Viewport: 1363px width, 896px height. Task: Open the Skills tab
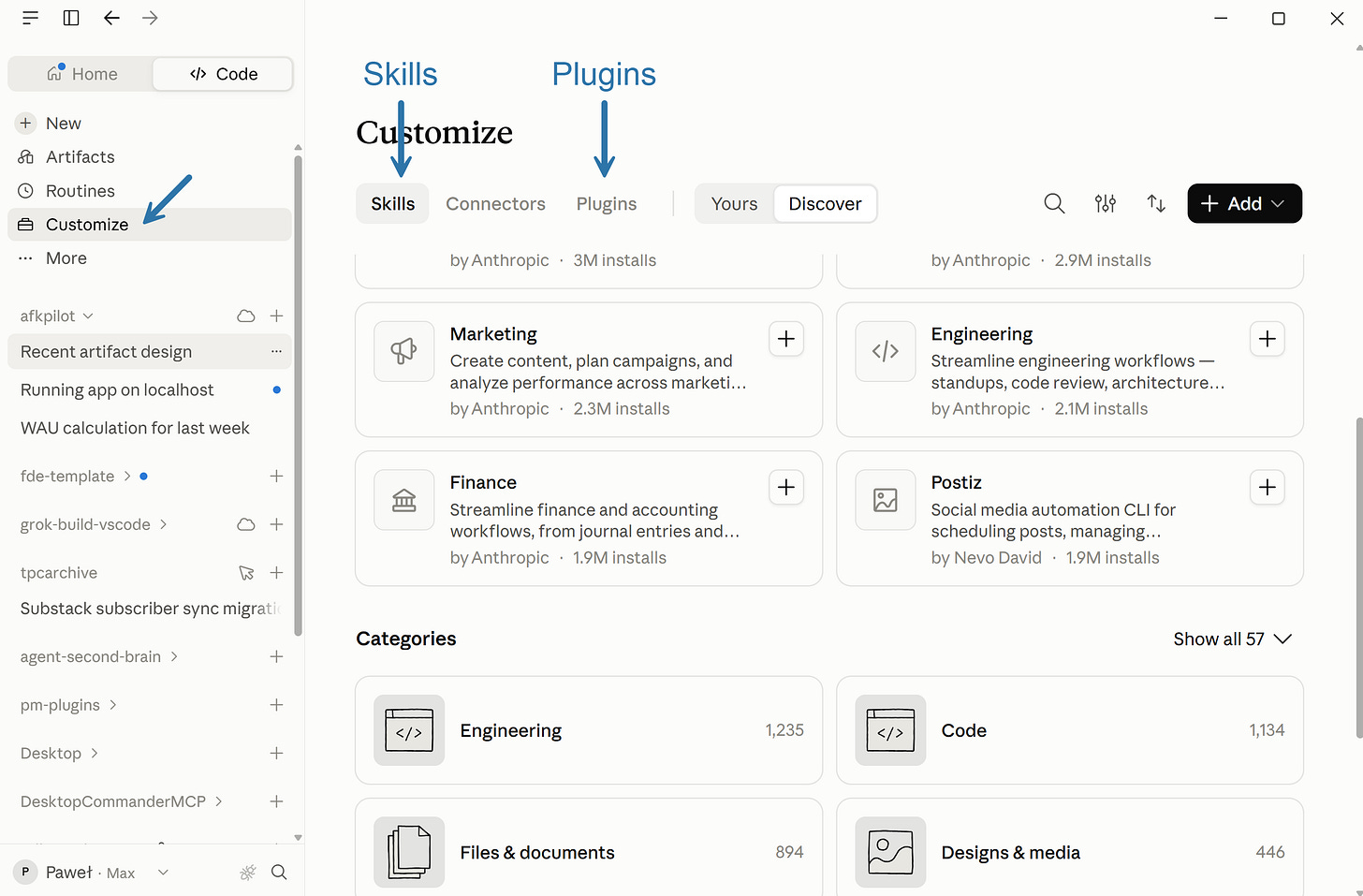coord(392,204)
